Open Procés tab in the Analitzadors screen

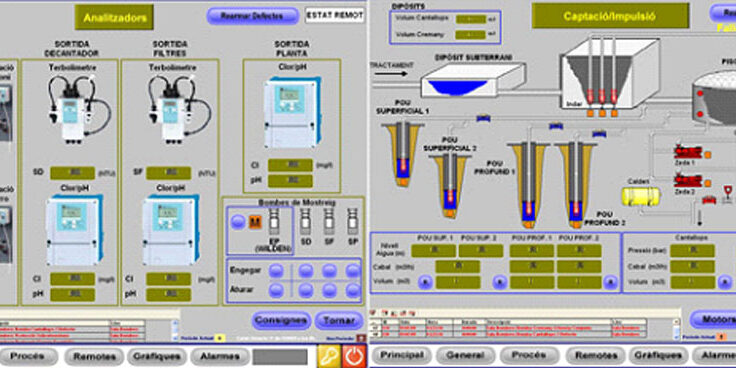(x=27, y=356)
